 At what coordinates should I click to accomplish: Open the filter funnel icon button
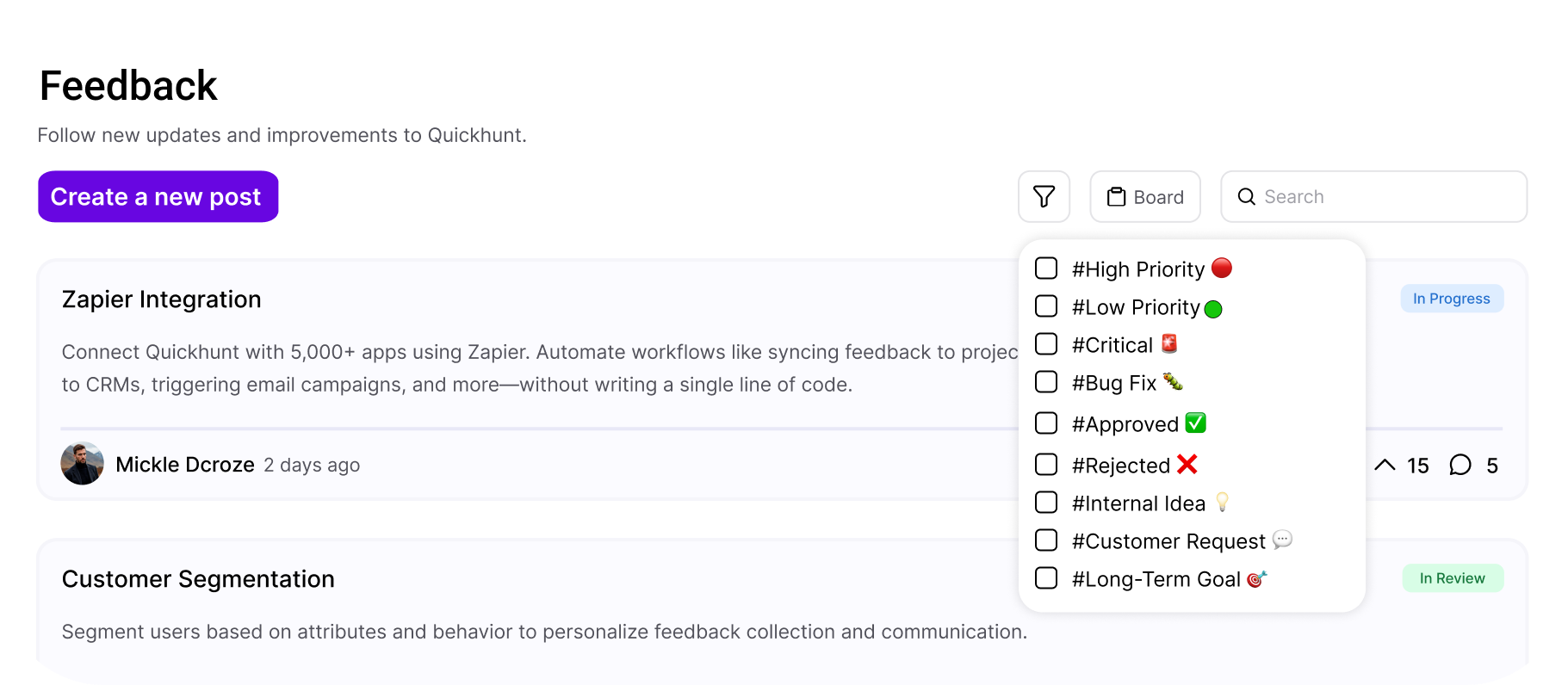click(x=1044, y=196)
